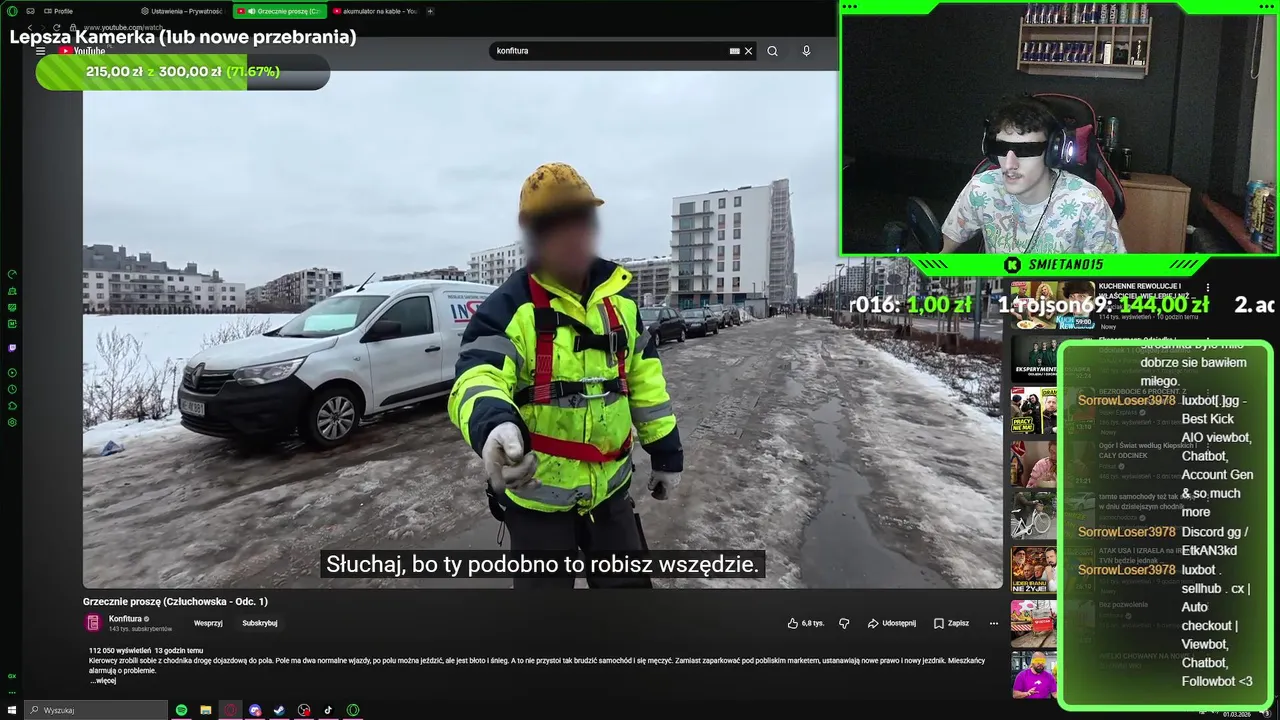Click the Wyszukaj taskbar search box

pos(97,710)
